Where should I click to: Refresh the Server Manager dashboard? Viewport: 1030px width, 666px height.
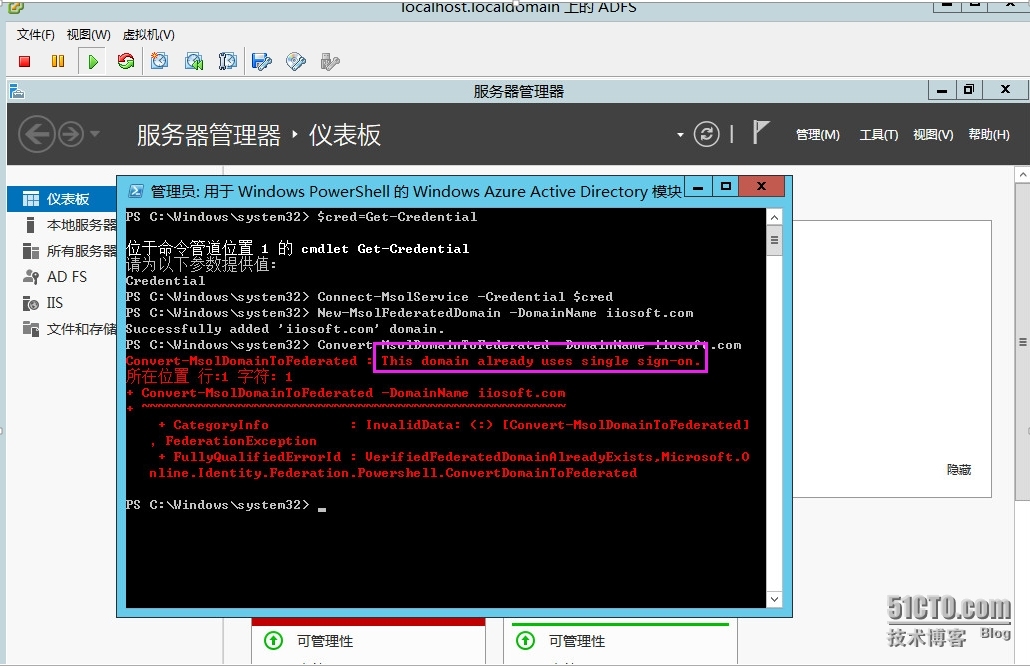pyautogui.click(x=707, y=135)
